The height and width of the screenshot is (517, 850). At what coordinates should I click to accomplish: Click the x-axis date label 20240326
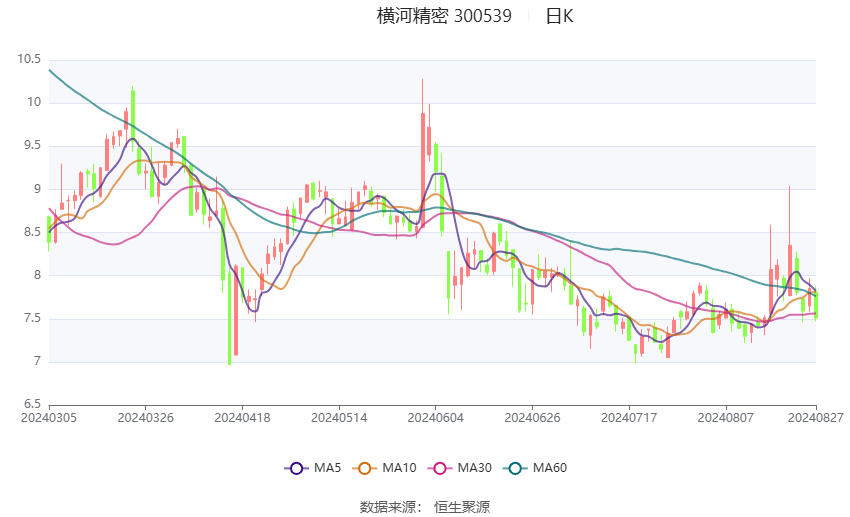click(x=145, y=418)
